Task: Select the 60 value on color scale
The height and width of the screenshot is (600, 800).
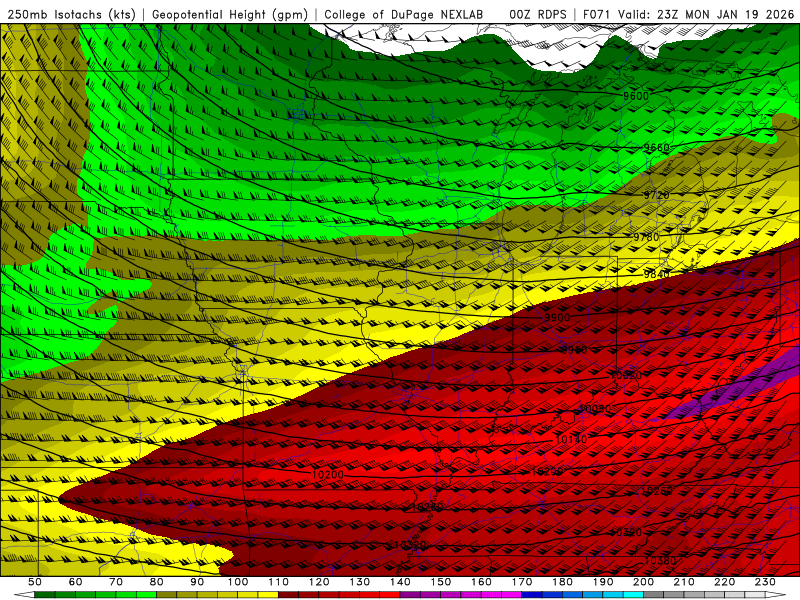Action: coord(76,582)
